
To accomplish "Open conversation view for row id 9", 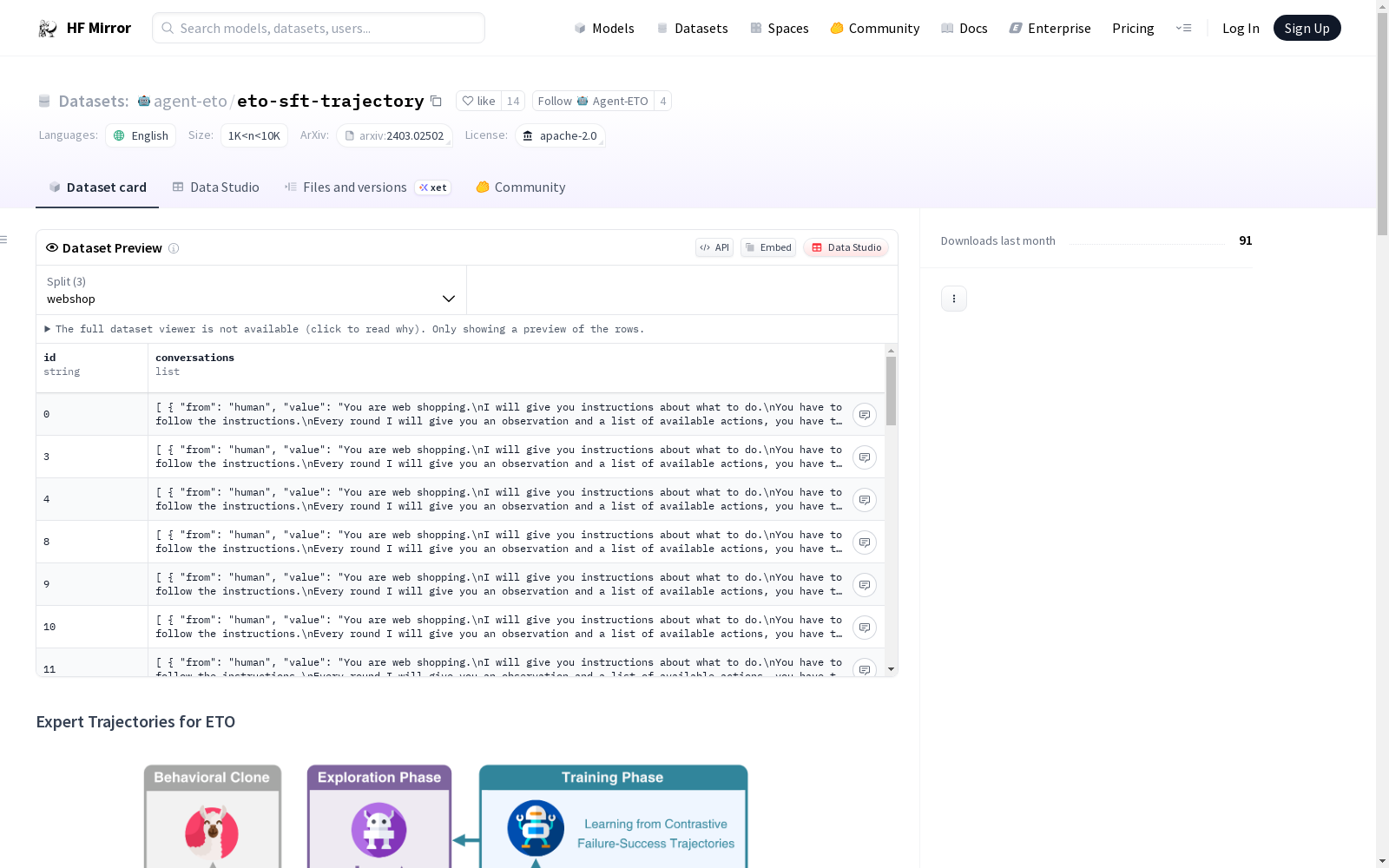I will pos(865,585).
